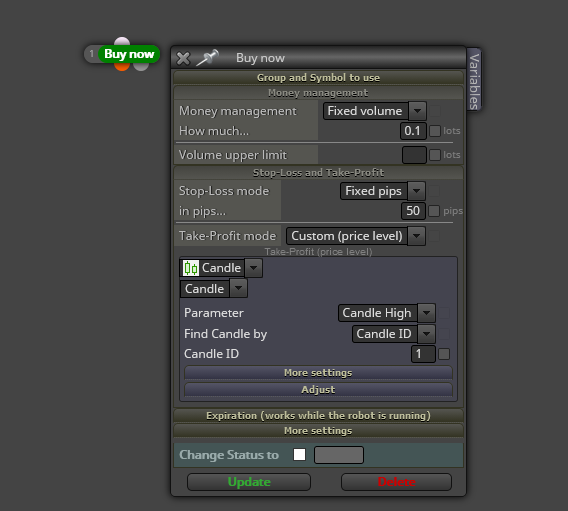
Task: Toggle checkbox beside Money management dropdown
Action: (x=435, y=111)
